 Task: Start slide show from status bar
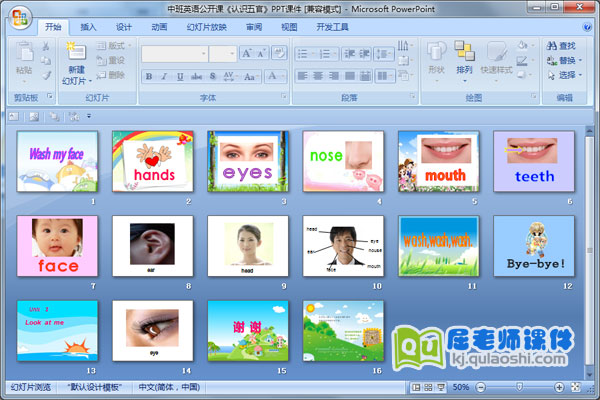click(x=441, y=386)
